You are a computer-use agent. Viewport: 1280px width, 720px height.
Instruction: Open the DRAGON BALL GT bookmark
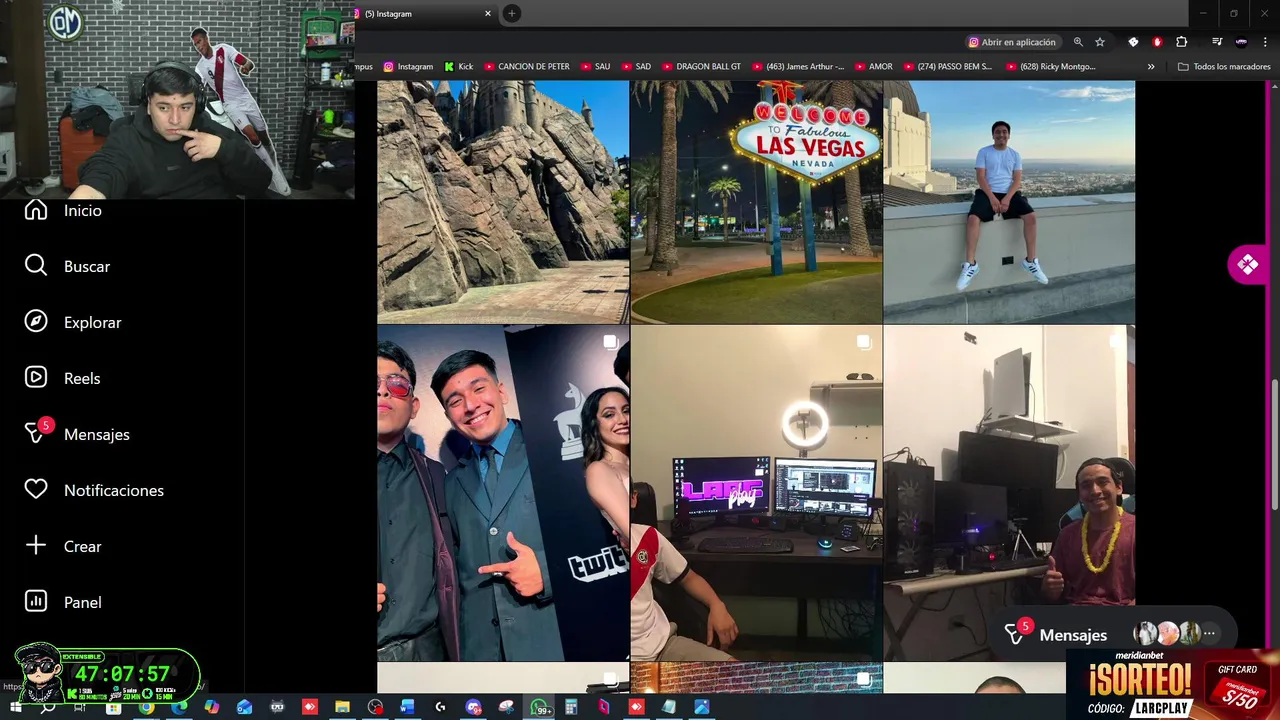pyautogui.click(x=701, y=67)
